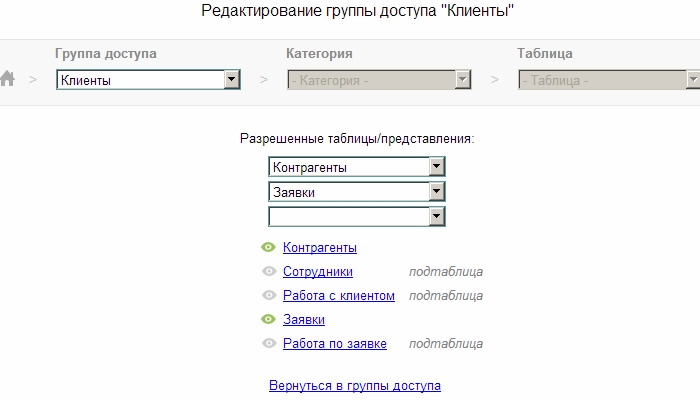Toggle visibility eye for Сотрудники
Image resolution: width=700 pixels, height=400 pixels.
coord(268,271)
